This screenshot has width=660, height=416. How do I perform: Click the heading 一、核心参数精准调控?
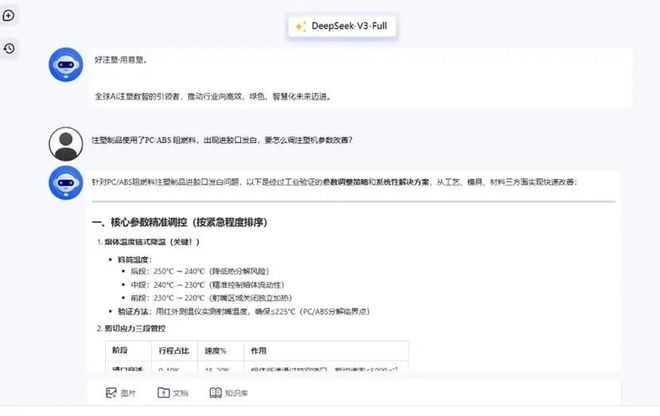point(180,222)
